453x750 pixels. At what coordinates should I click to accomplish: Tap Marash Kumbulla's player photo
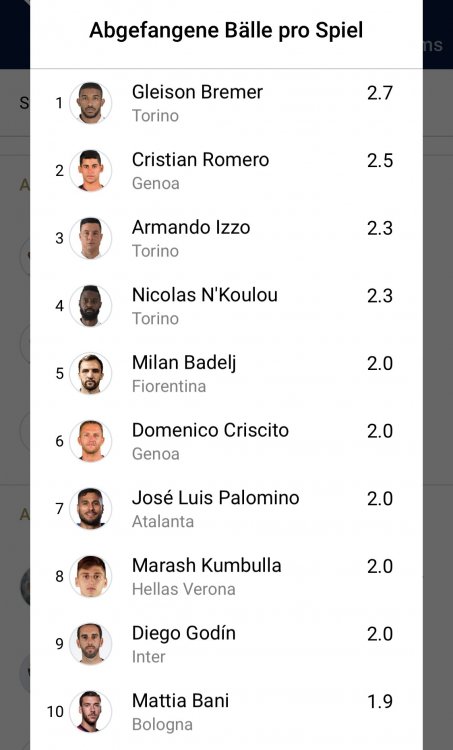click(x=90, y=576)
